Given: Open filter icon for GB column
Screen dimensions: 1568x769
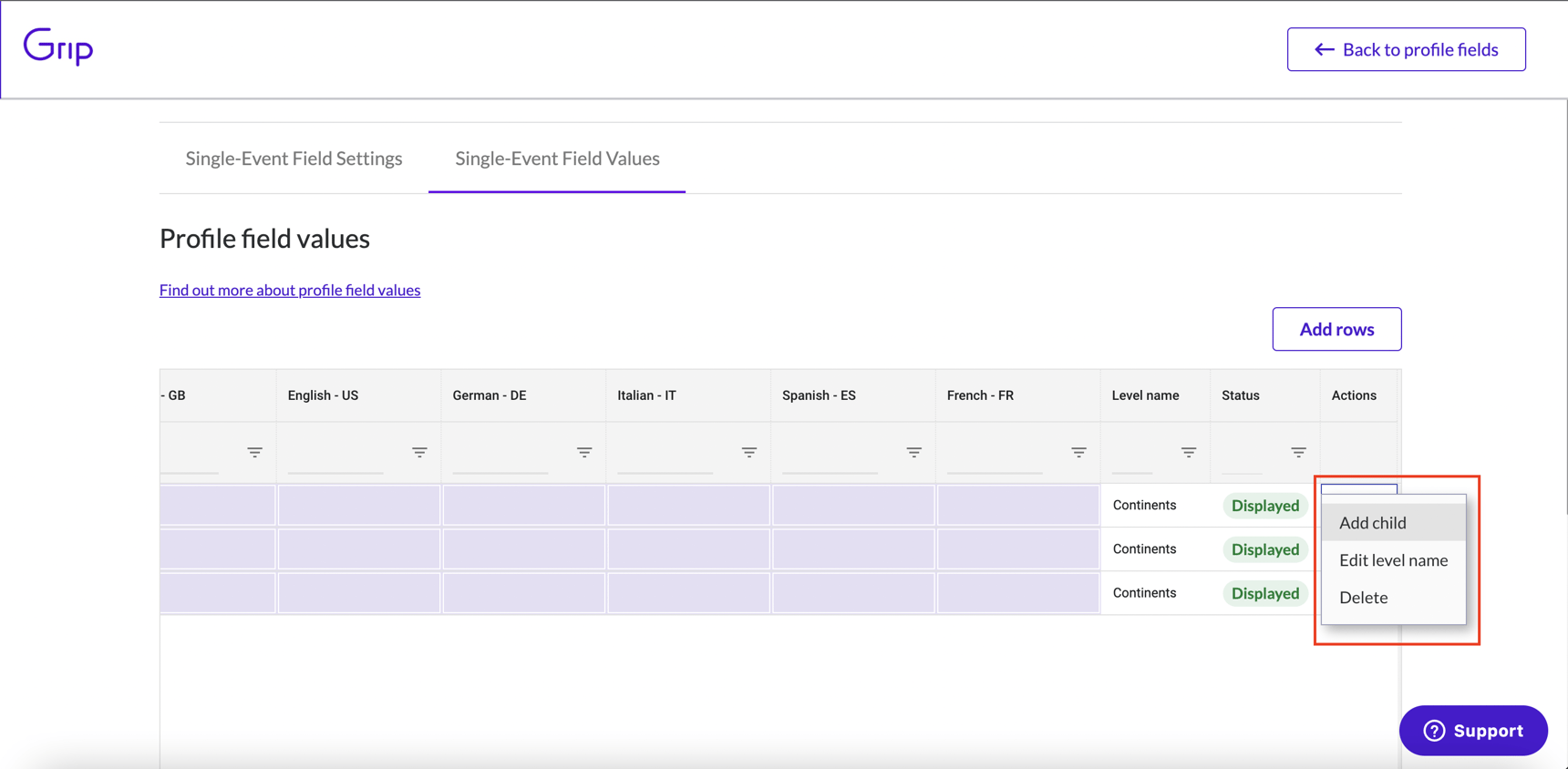Looking at the screenshot, I should [254, 452].
